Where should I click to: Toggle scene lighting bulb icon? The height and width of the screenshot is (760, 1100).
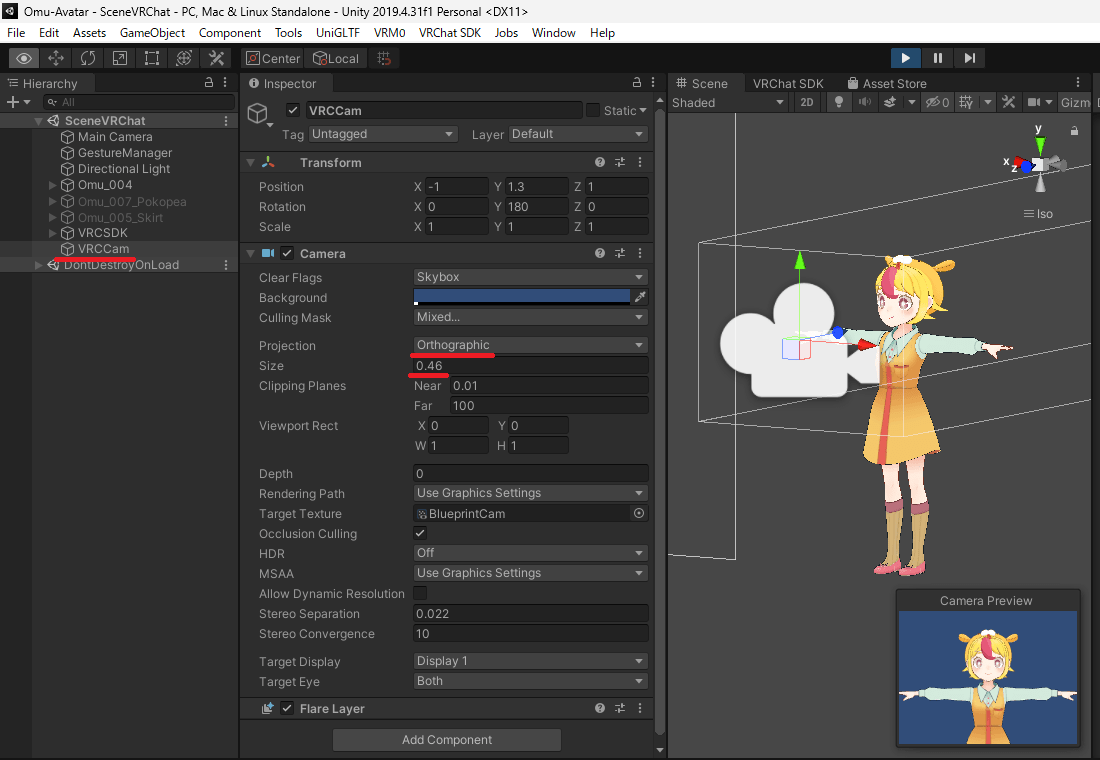click(x=839, y=102)
